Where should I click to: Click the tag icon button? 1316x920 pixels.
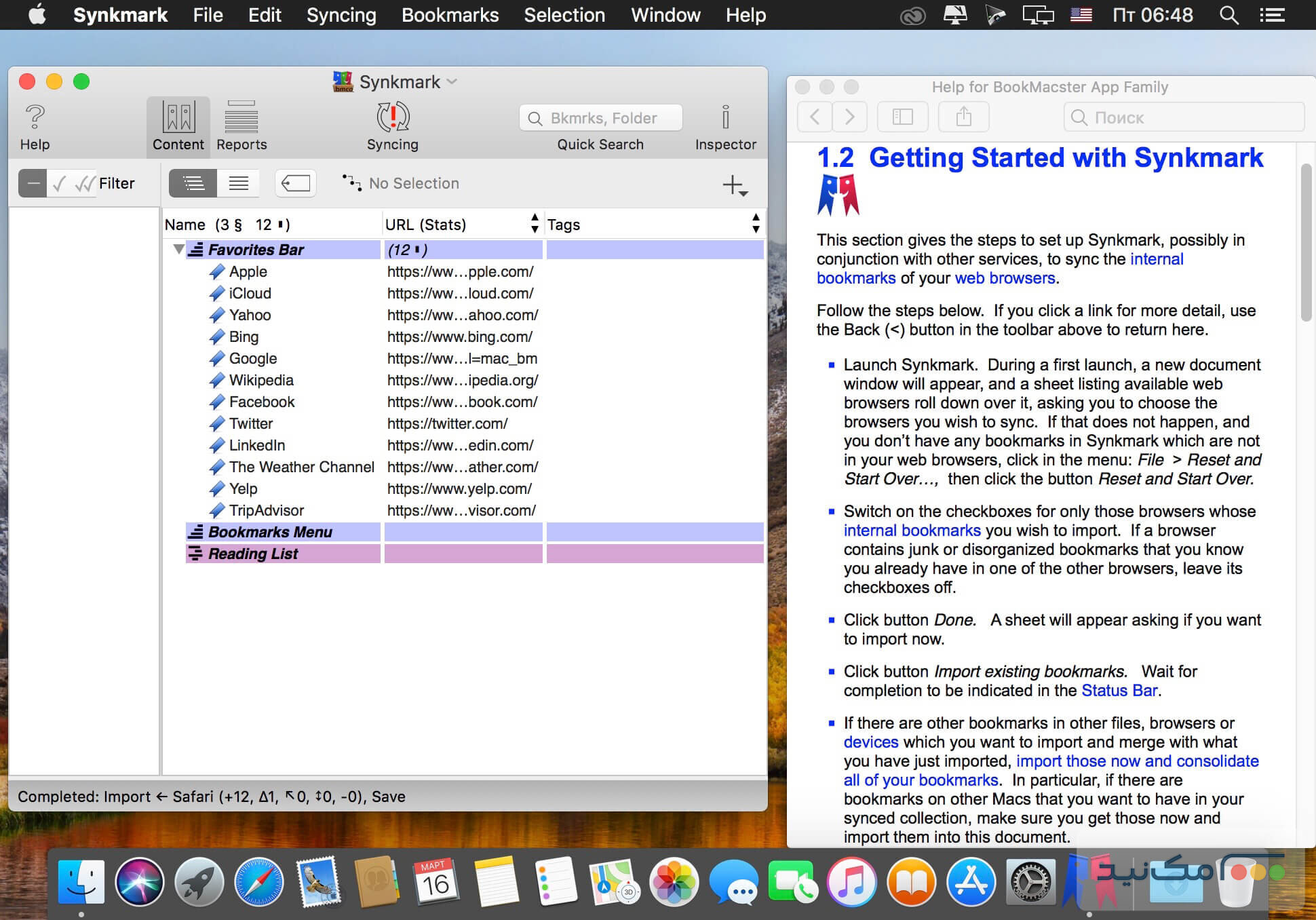pos(295,183)
